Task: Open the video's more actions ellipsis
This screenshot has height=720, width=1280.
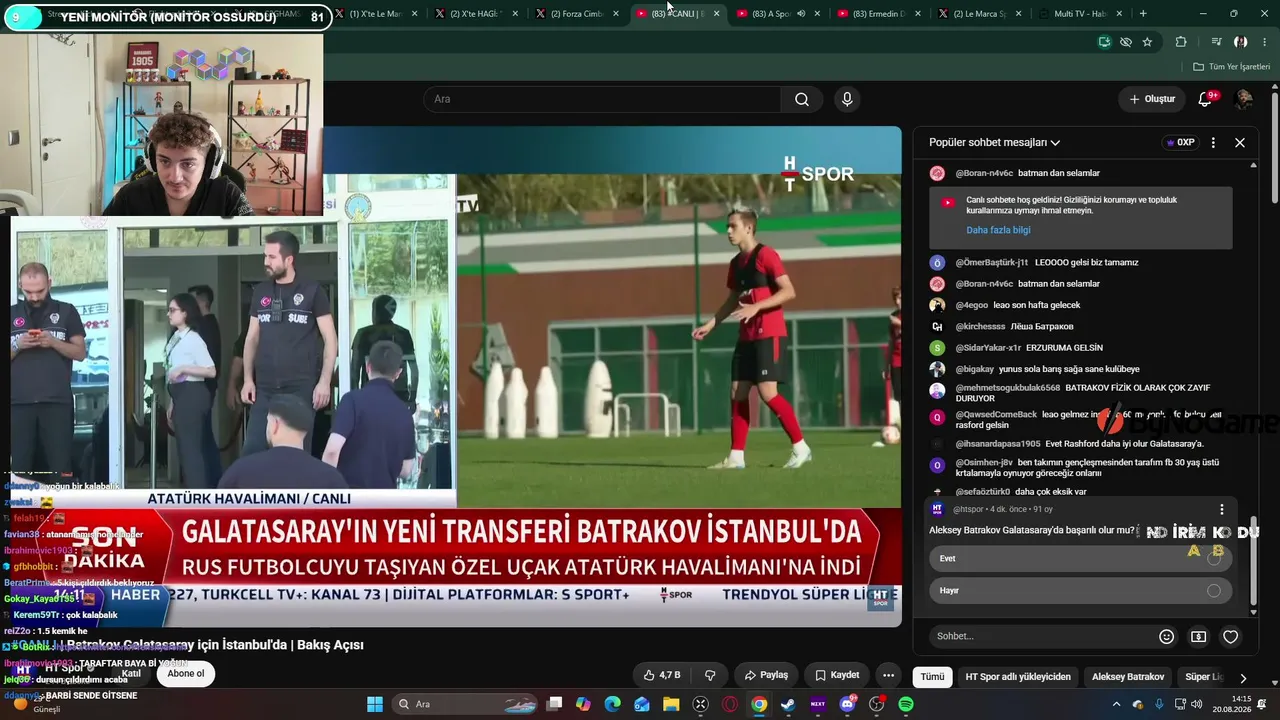Action: [x=888, y=675]
